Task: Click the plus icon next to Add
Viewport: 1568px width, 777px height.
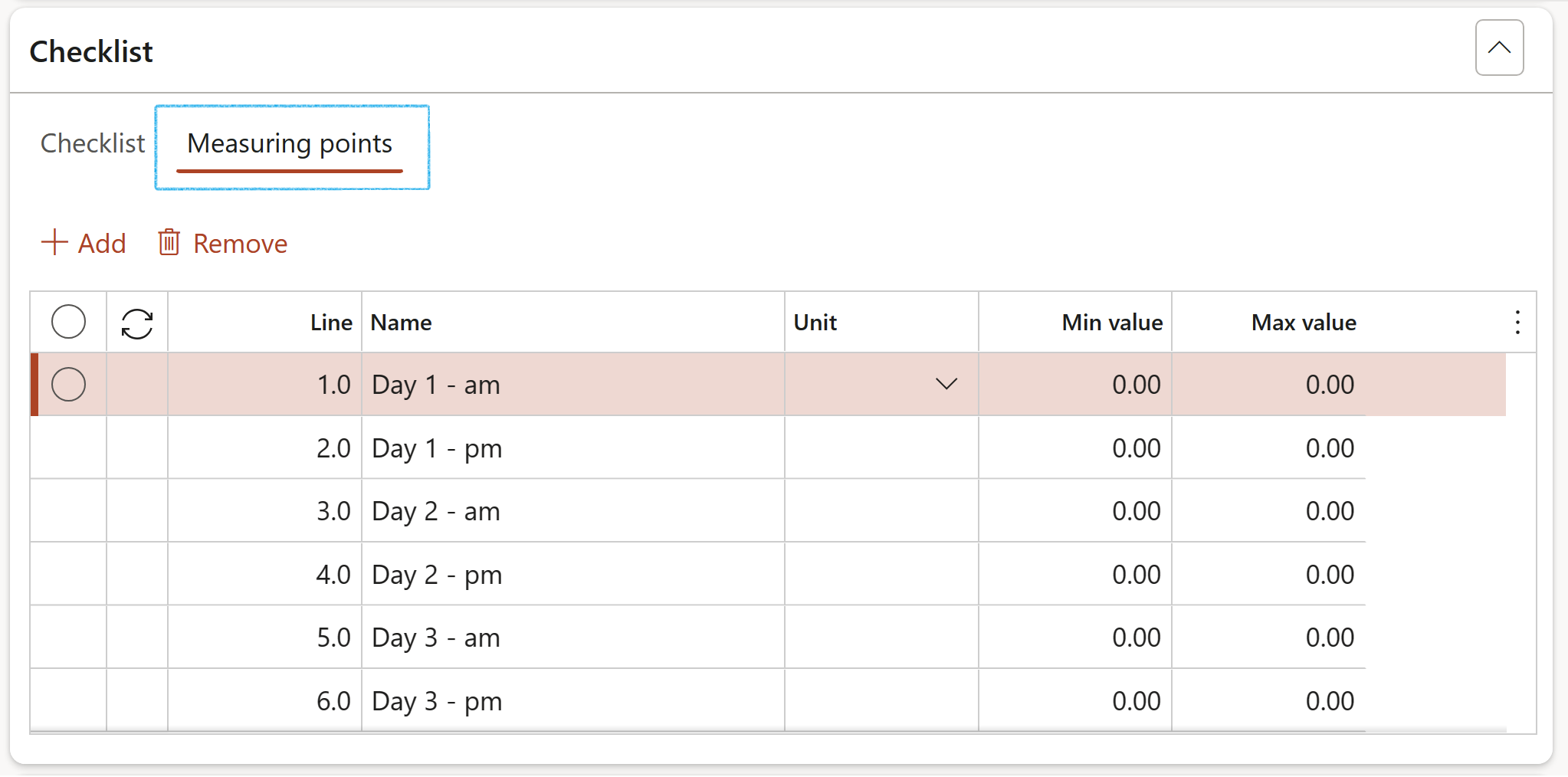Action: pos(54,242)
